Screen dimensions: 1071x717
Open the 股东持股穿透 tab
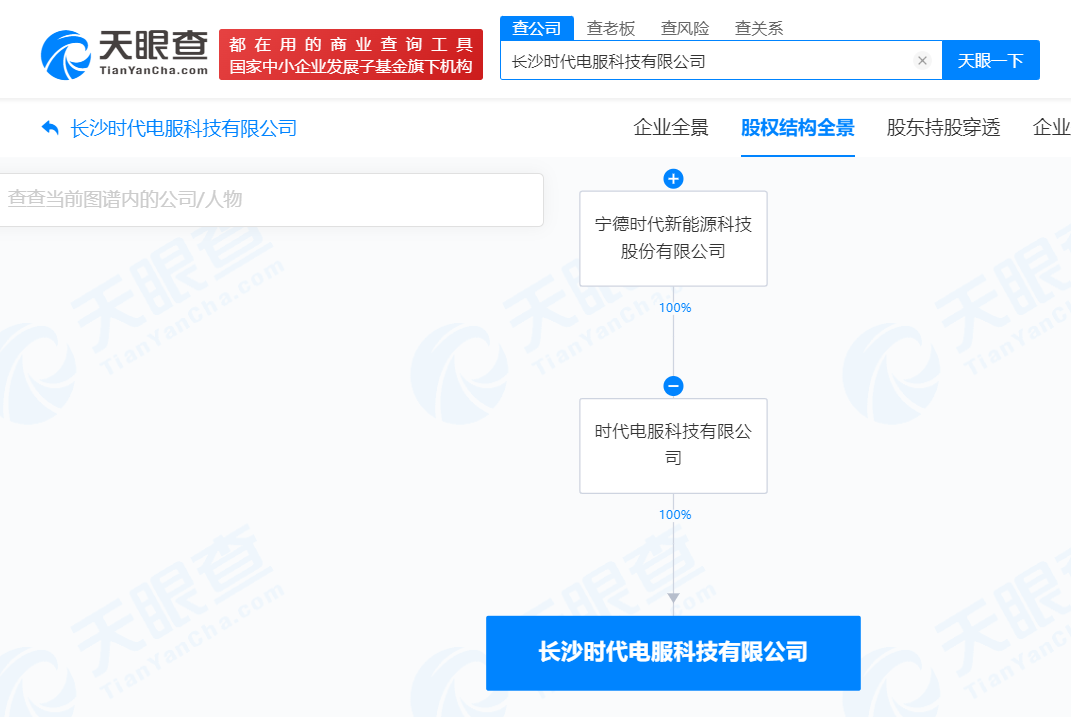pyautogui.click(x=943, y=128)
